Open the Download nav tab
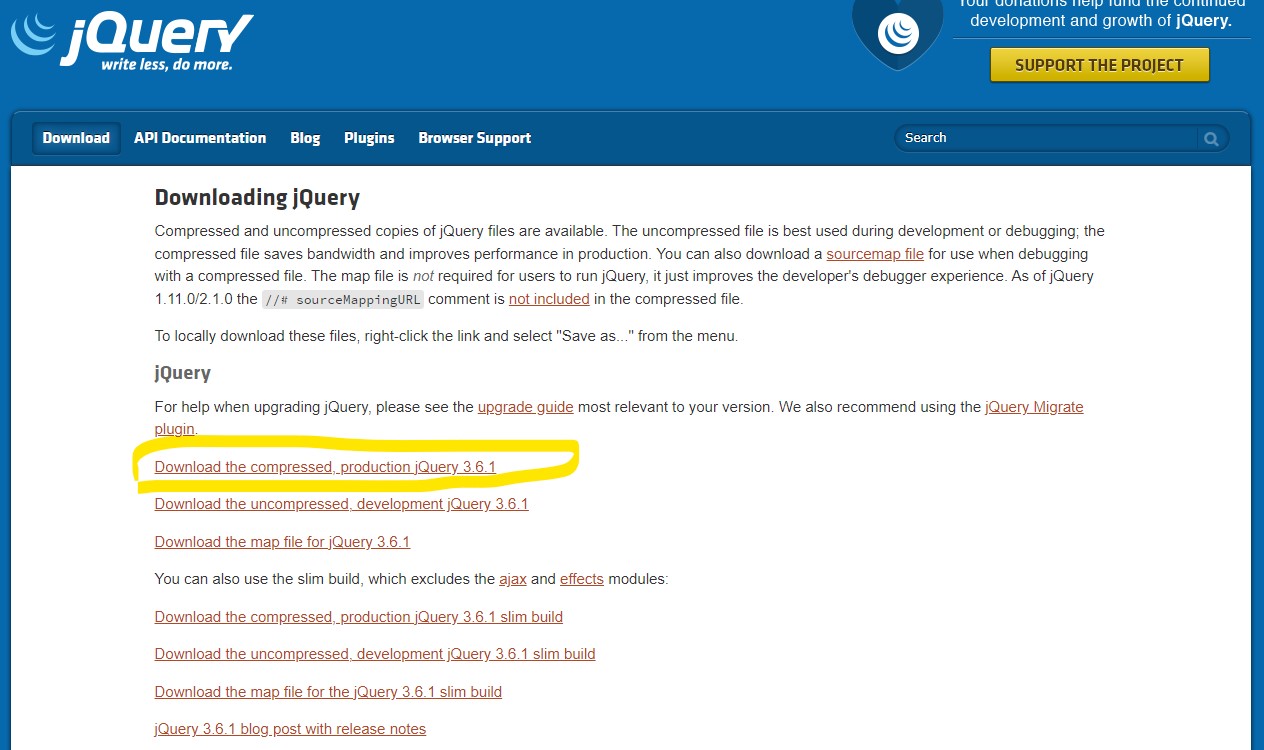The height and width of the screenshot is (750, 1264). point(76,138)
